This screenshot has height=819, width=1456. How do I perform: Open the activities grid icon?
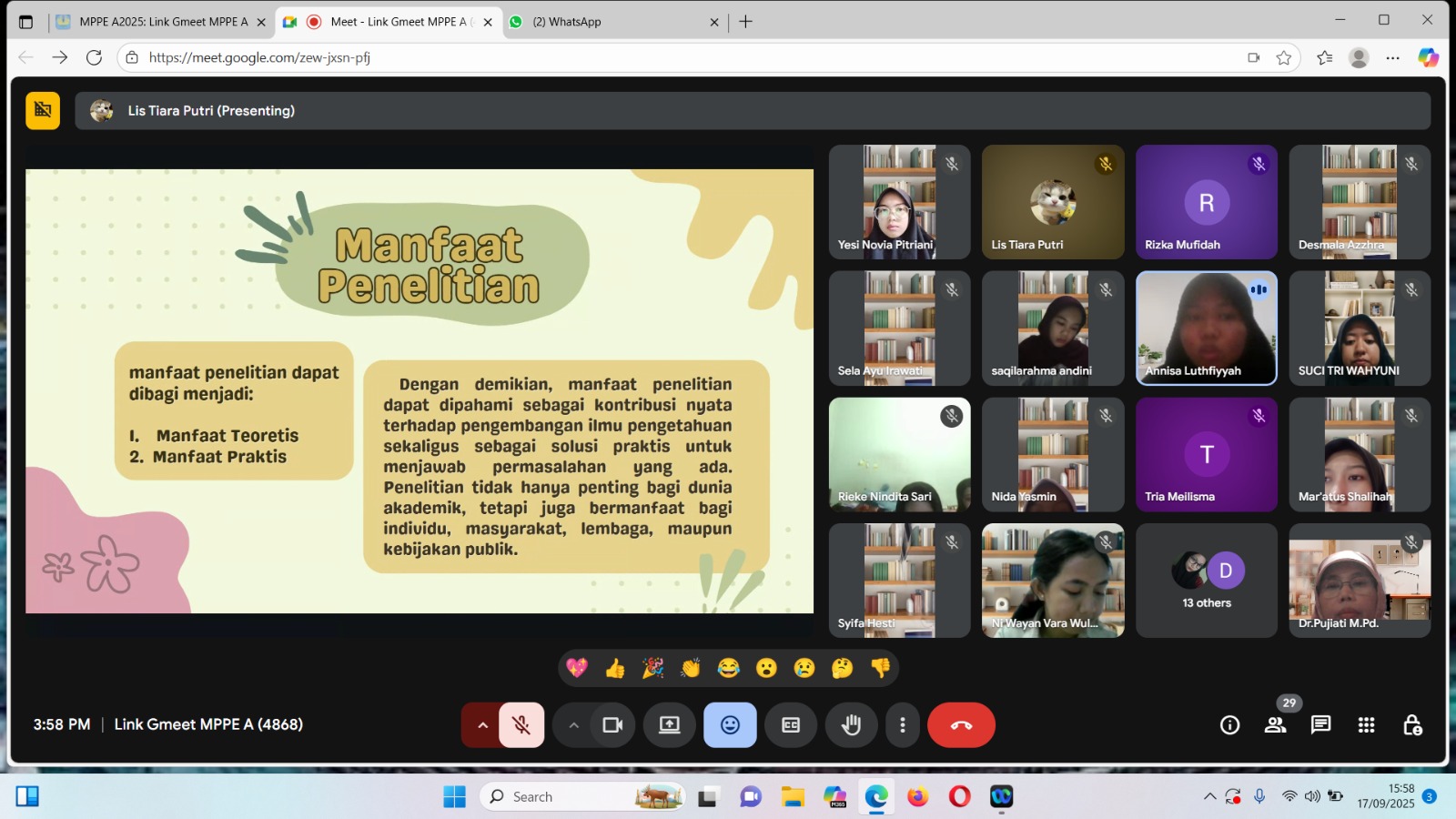point(1366,725)
